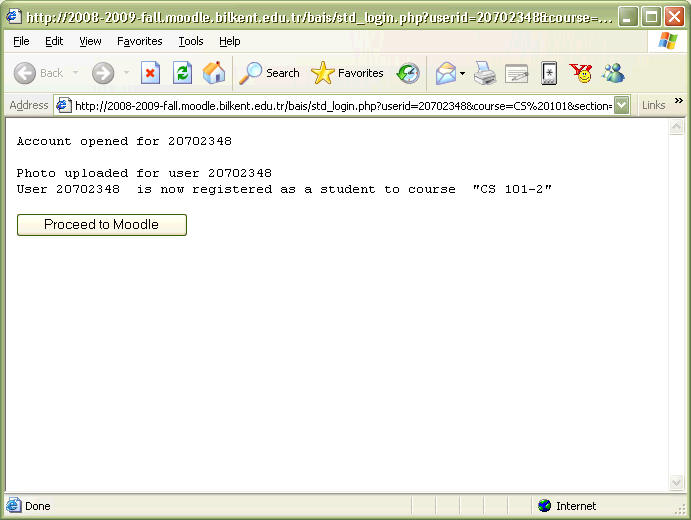Image resolution: width=691 pixels, height=520 pixels.
Task: Minimize the browser window
Action: 628,17
